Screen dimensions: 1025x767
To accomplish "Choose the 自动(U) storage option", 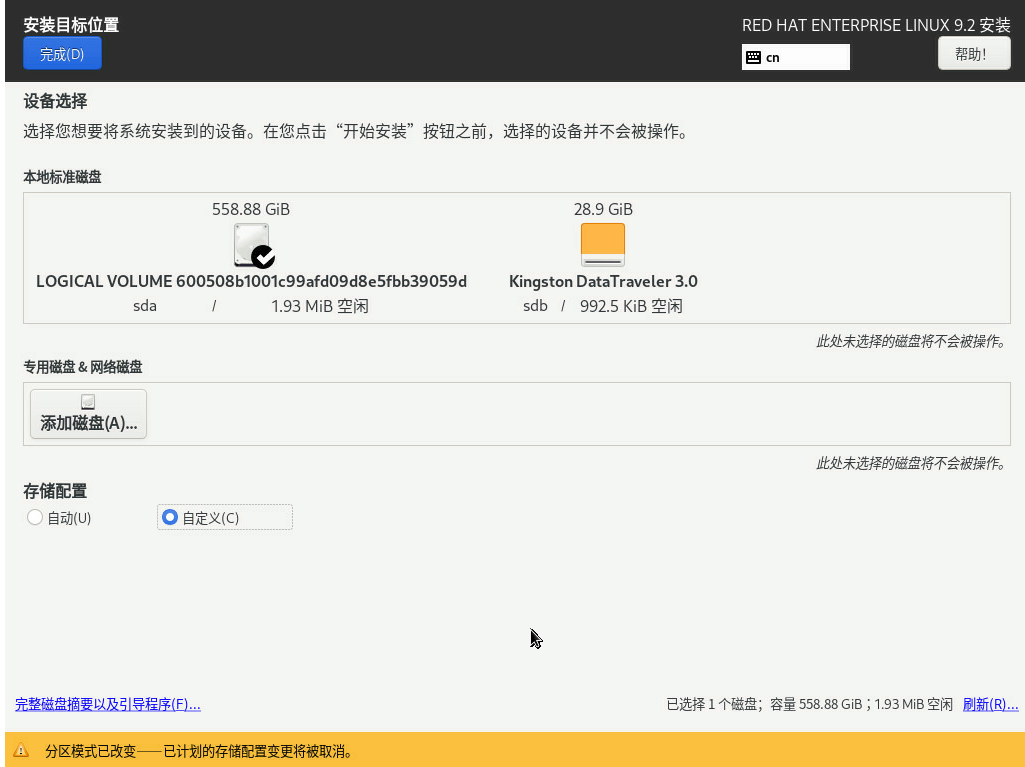I will click(36, 518).
